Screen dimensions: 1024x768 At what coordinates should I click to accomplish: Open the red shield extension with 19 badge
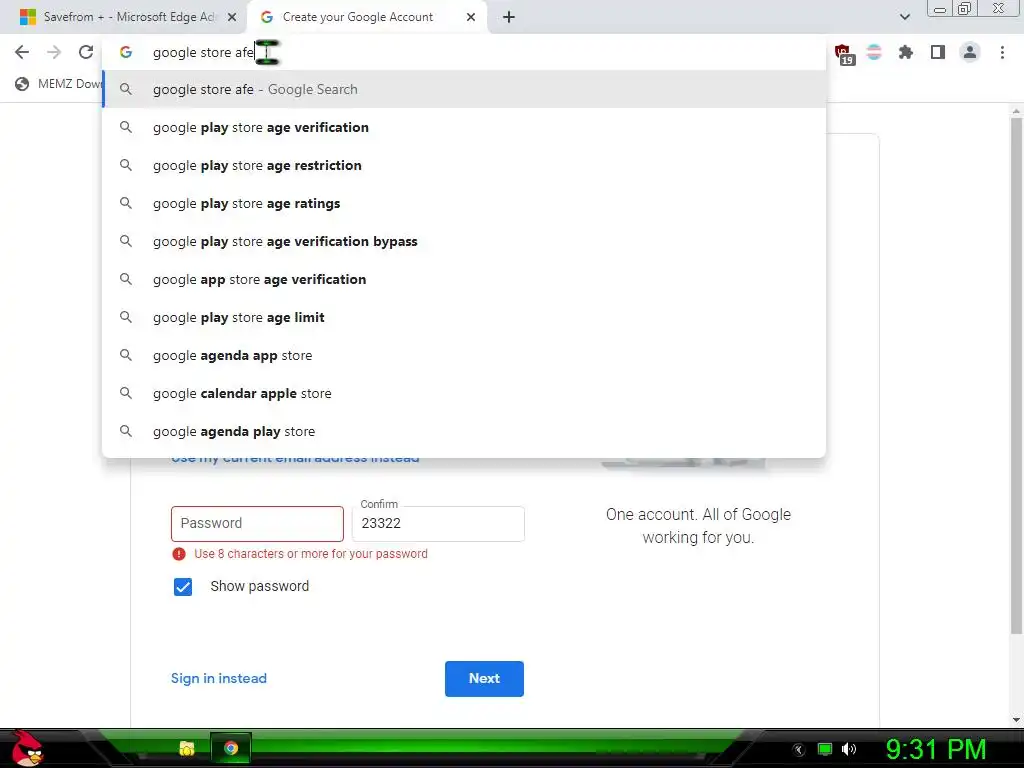pos(843,54)
